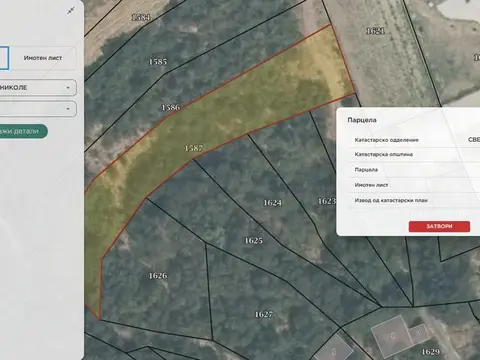Select parcel 1629 on the map
The width and height of the screenshot is (480, 360).
[x=431, y=352]
